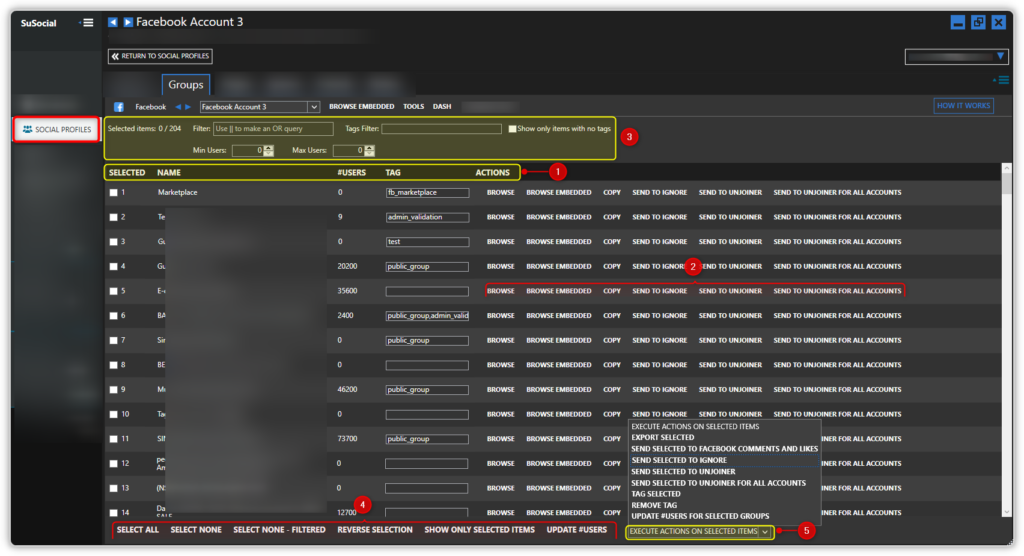Viewport: 1024px width, 556px height.
Task: Click the right-side panel menu icon near tabs
Action: point(999,80)
